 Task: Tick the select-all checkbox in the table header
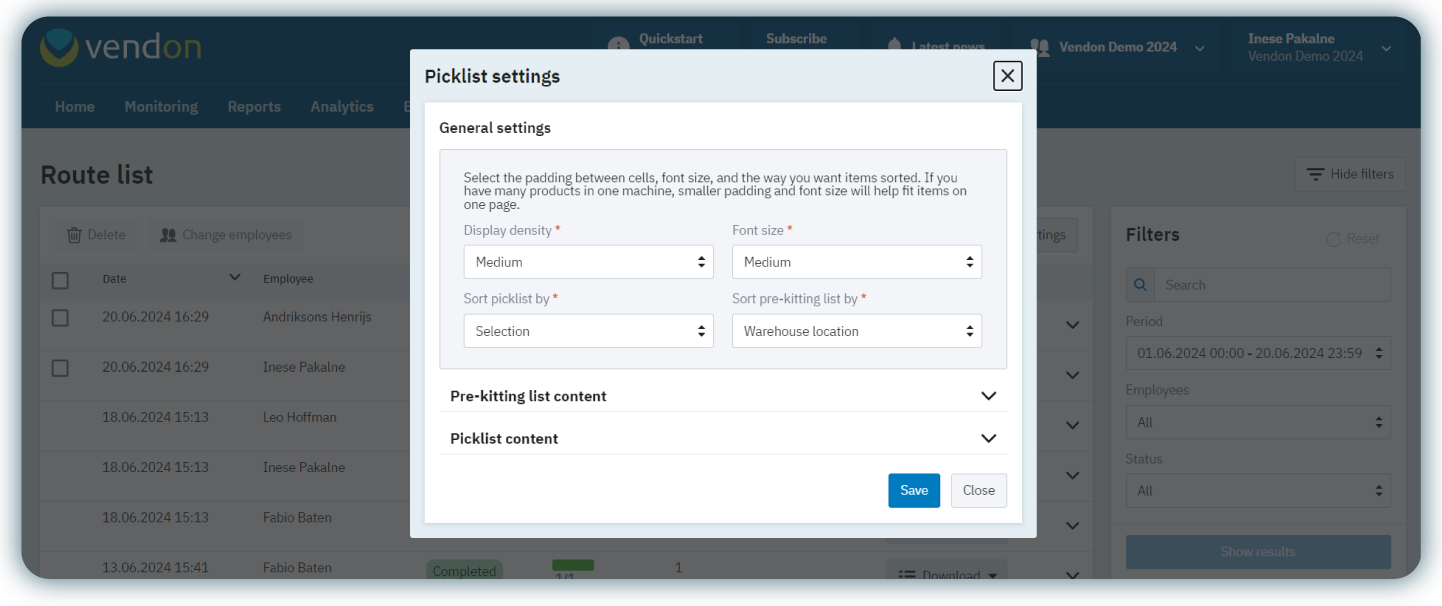pyautogui.click(x=60, y=279)
